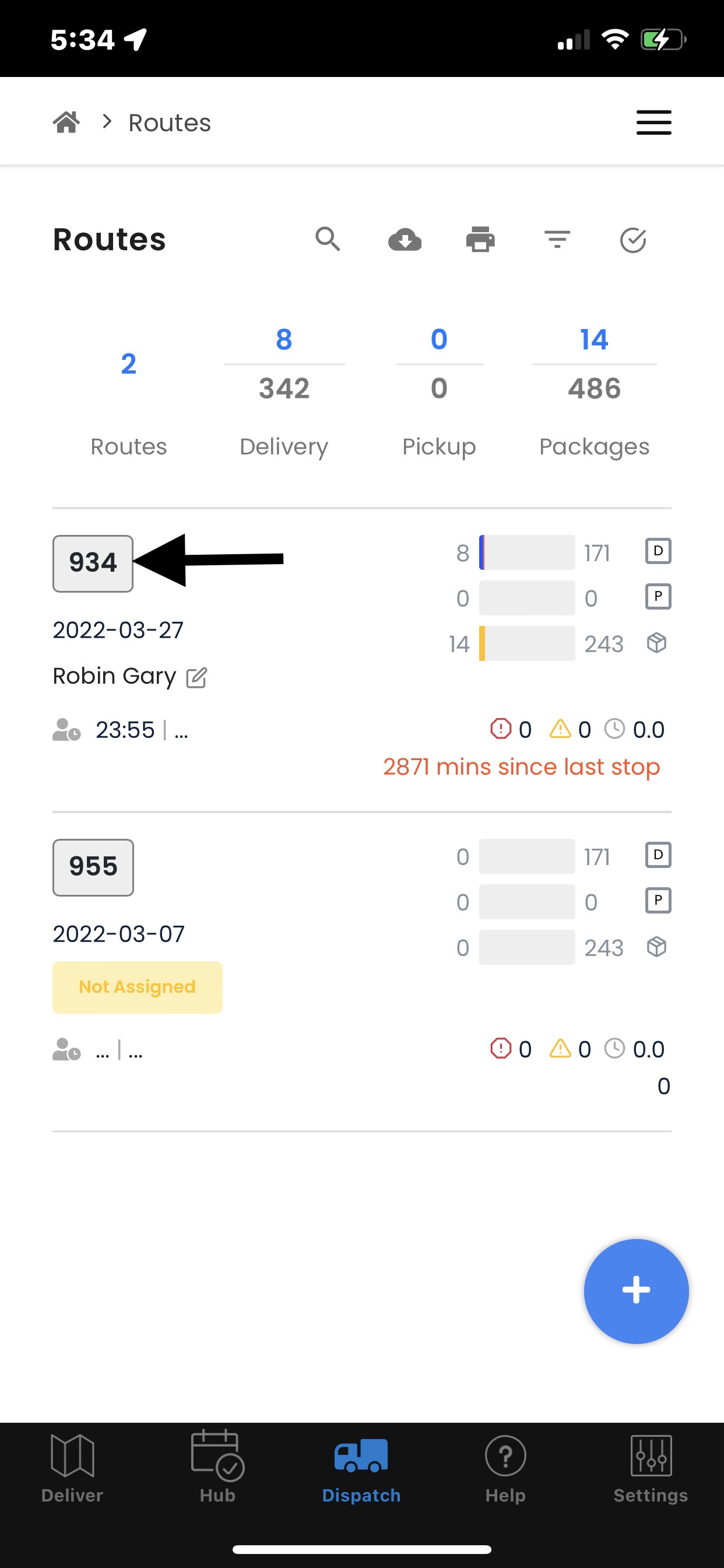Open route 934 badge
Viewport: 724px width, 1568px height.
click(93, 563)
